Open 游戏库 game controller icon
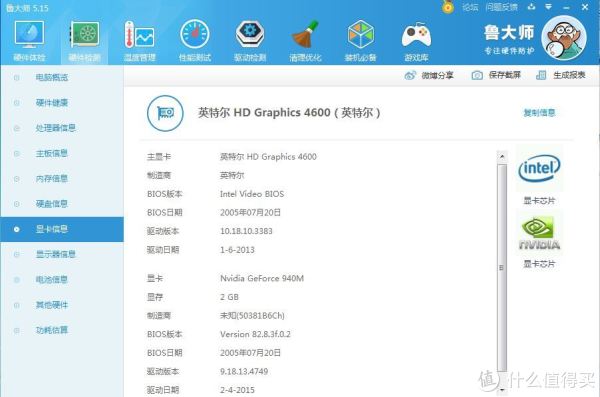This screenshot has height=397, width=600. pos(416,40)
